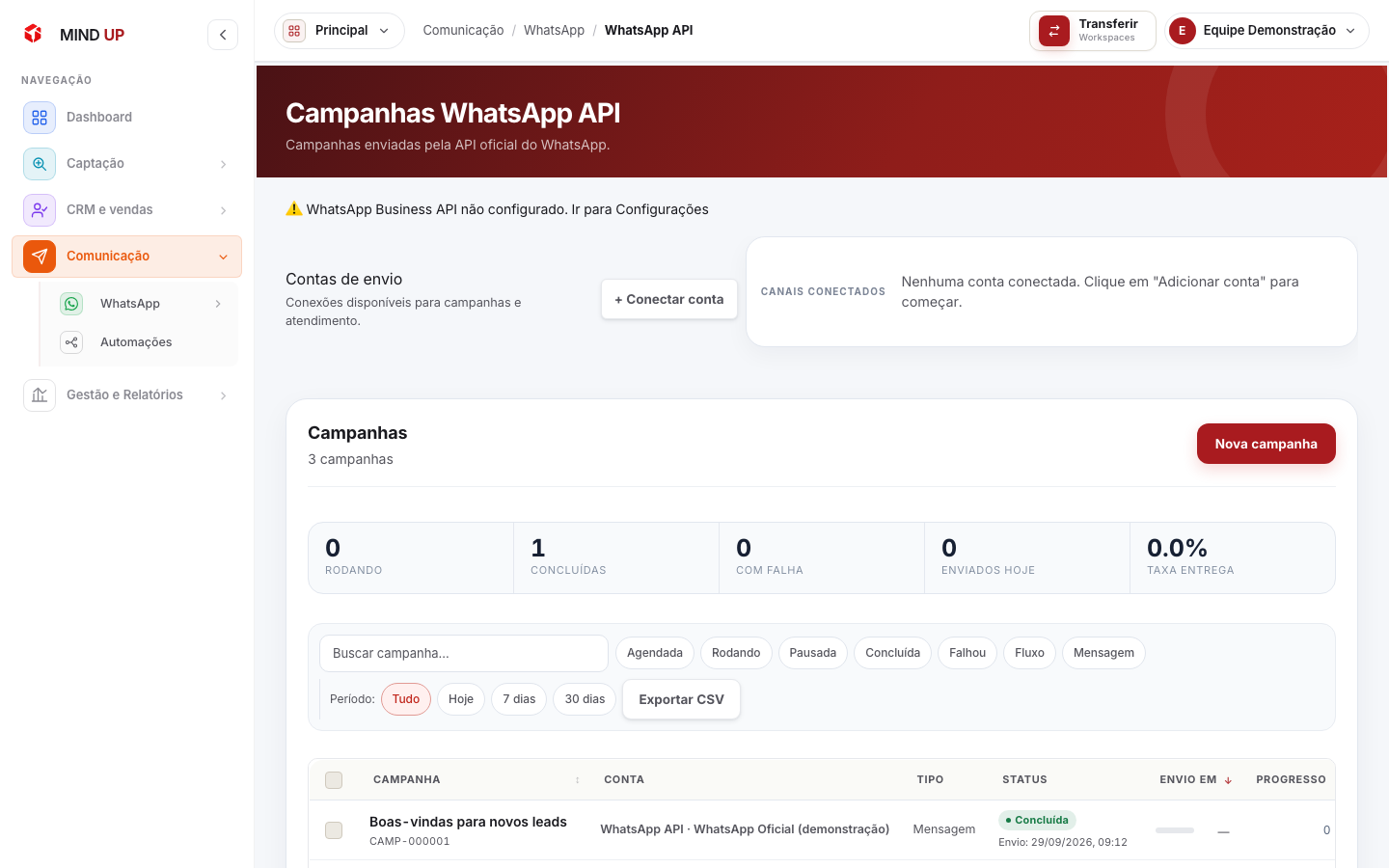Screen dimensions: 1389x868
Task: Click the Conectar conta button
Action: click(x=669, y=299)
